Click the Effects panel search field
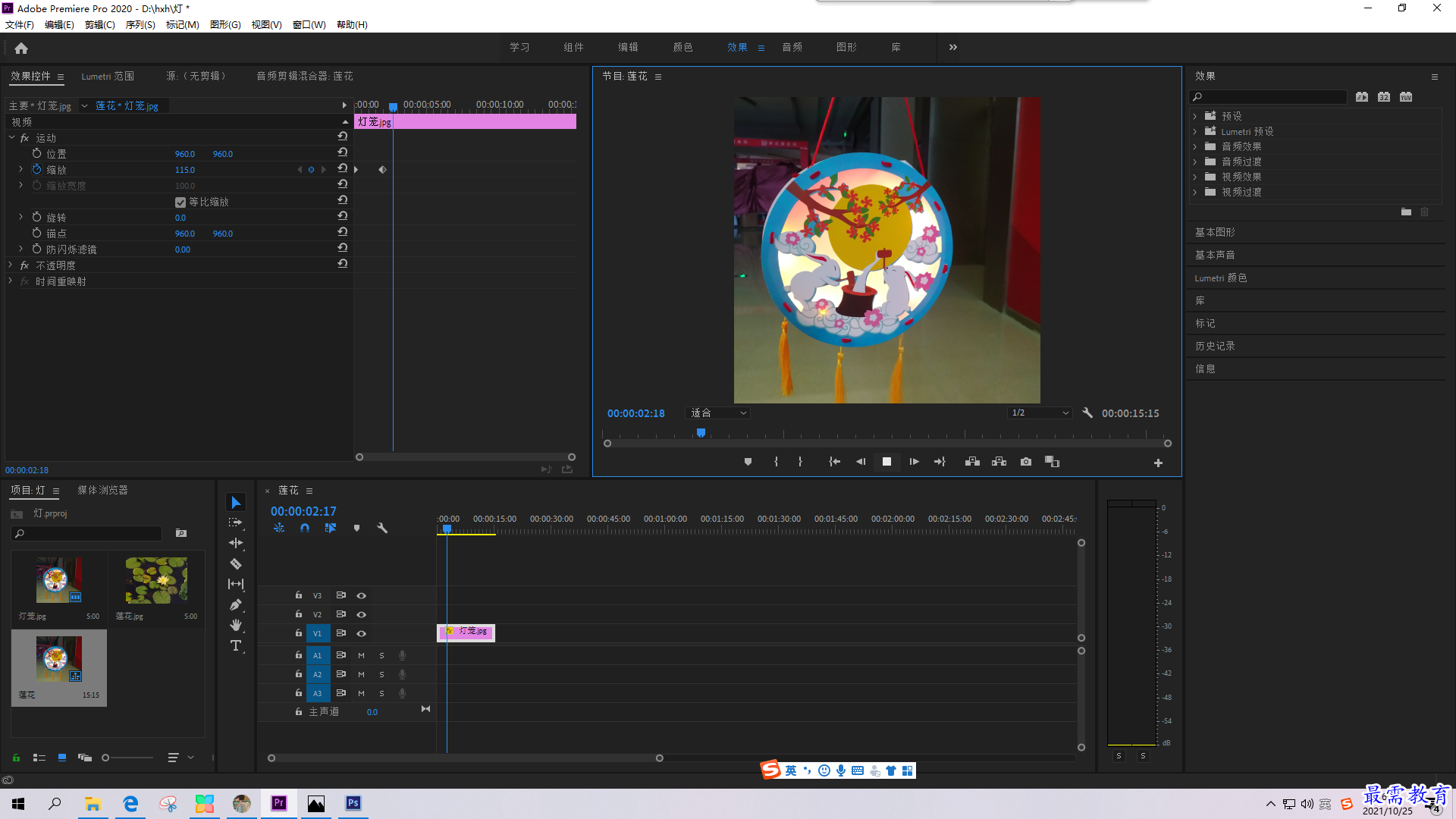The image size is (1456, 819). [1268, 97]
